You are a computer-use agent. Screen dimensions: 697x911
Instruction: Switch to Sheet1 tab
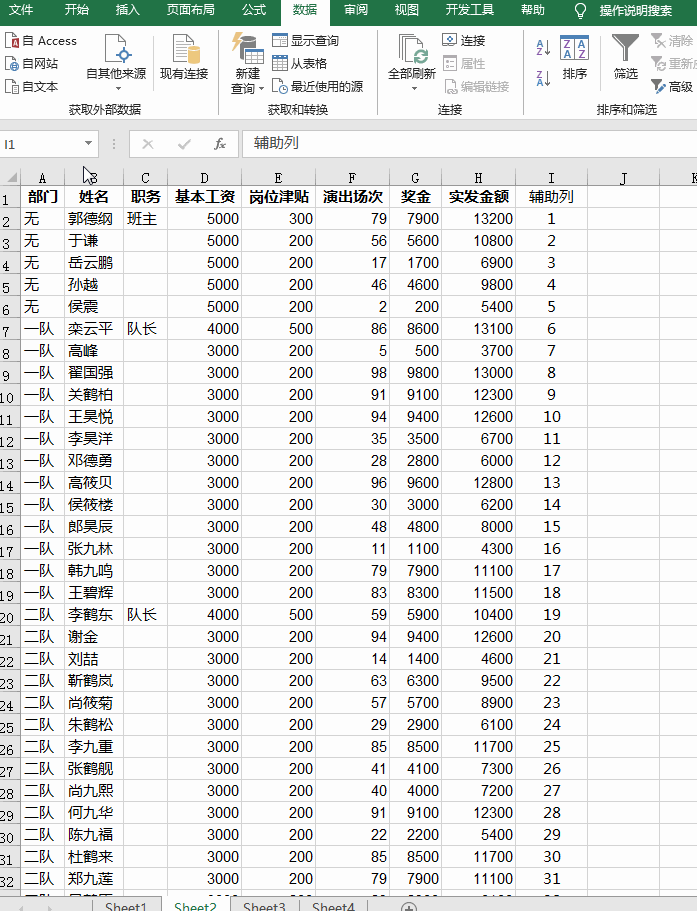126,905
